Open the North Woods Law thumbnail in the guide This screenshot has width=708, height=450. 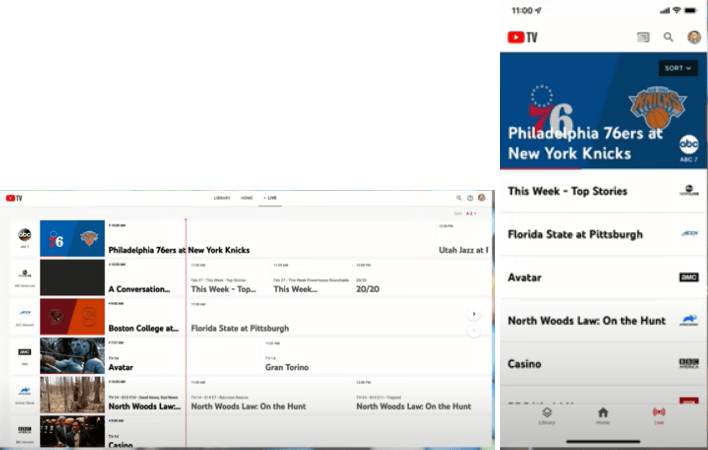[x=72, y=394]
